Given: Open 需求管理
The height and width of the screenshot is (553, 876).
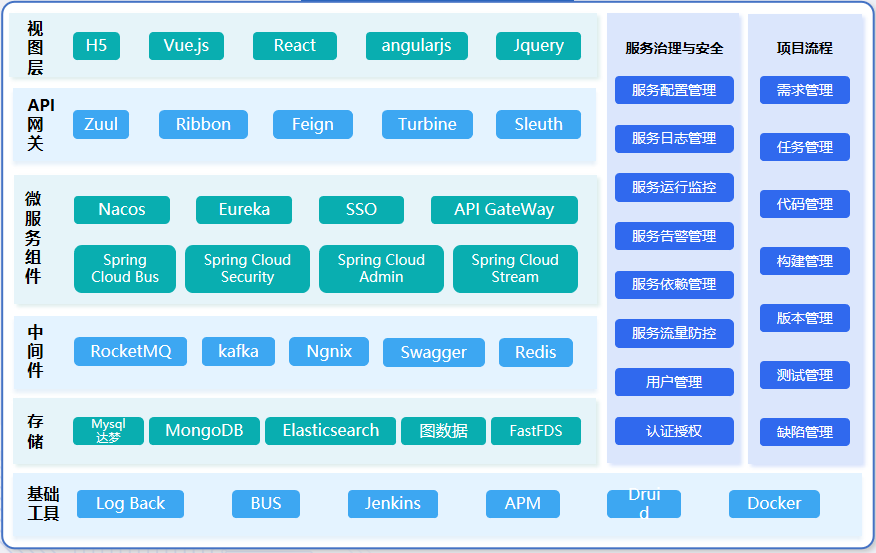Looking at the screenshot, I should 805,90.
